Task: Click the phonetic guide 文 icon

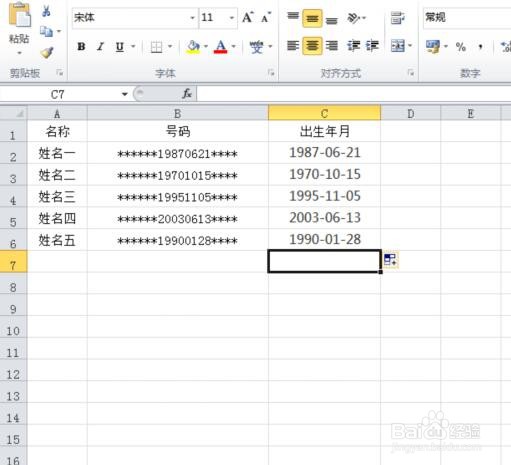Action: (x=256, y=47)
